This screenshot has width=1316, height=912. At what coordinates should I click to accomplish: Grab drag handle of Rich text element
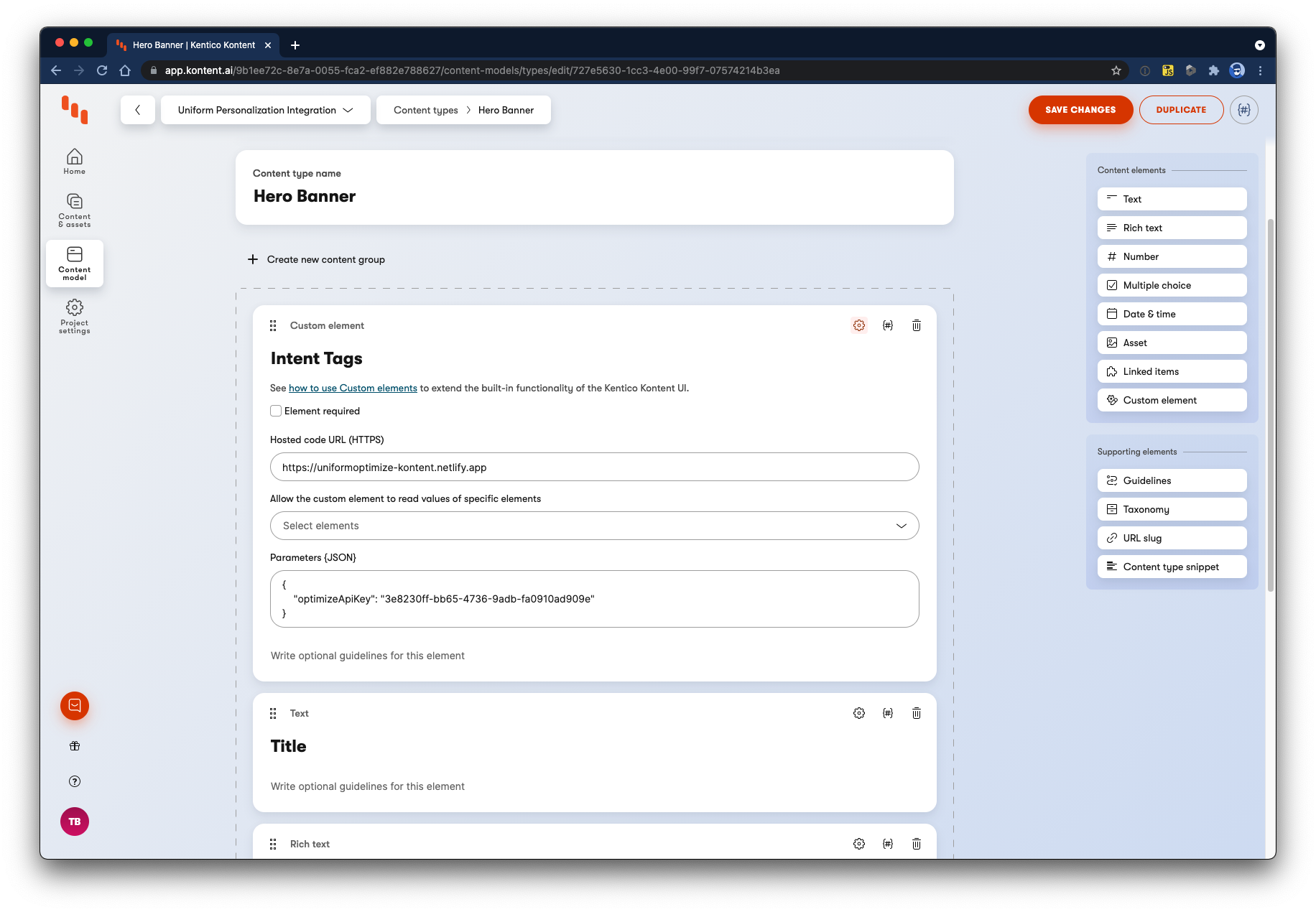click(273, 844)
